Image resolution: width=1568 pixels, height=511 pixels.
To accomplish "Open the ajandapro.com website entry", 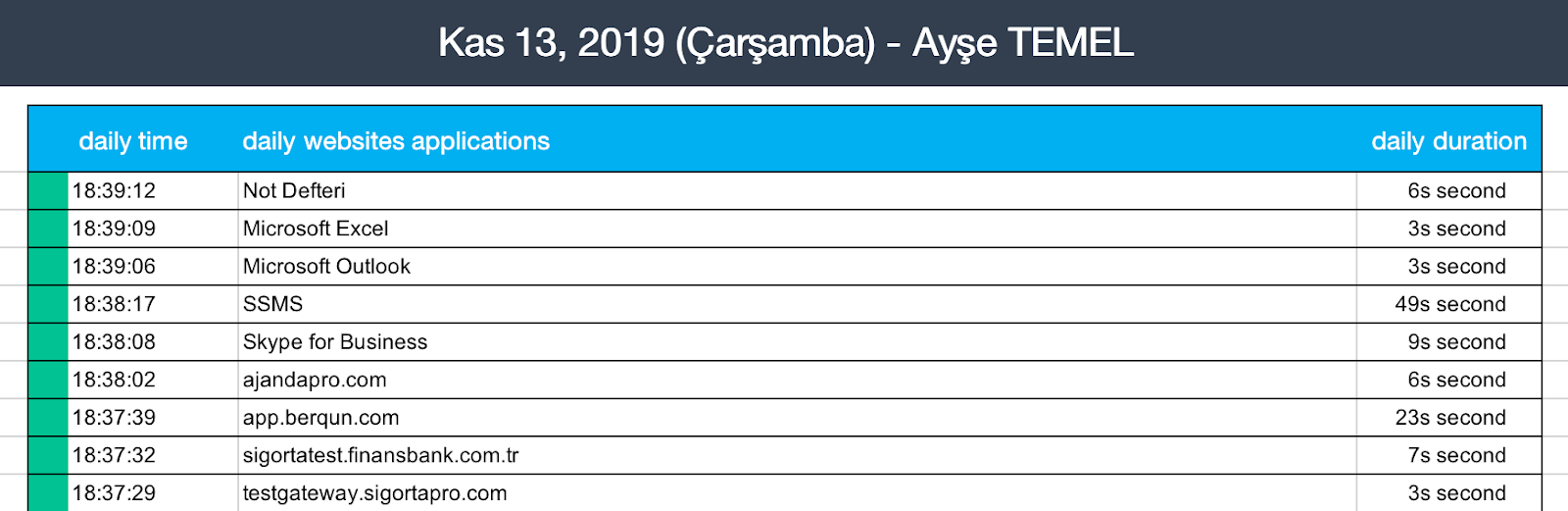I will pyautogui.click(x=315, y=380).
